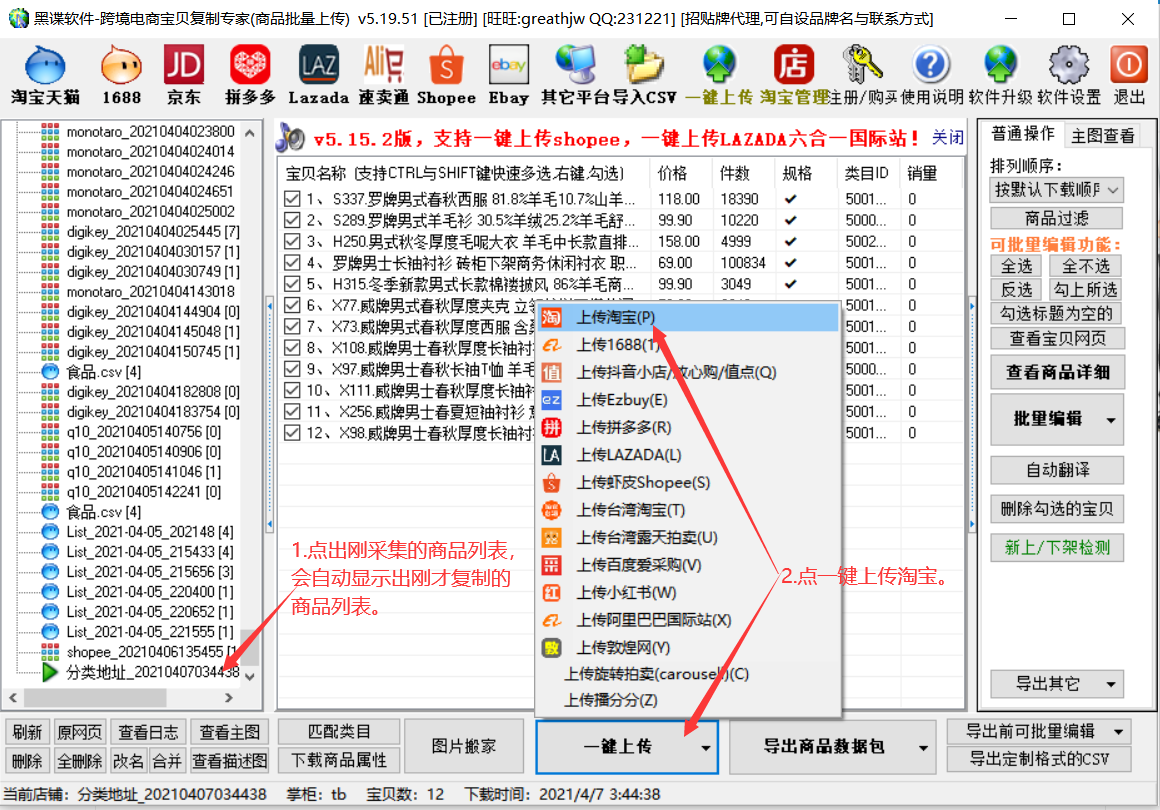The height and width of the screenshot is (810, 1160).
Task: Uncheck item 2 S289 罗牌男式羊毛衫
Action: (292, 220)
